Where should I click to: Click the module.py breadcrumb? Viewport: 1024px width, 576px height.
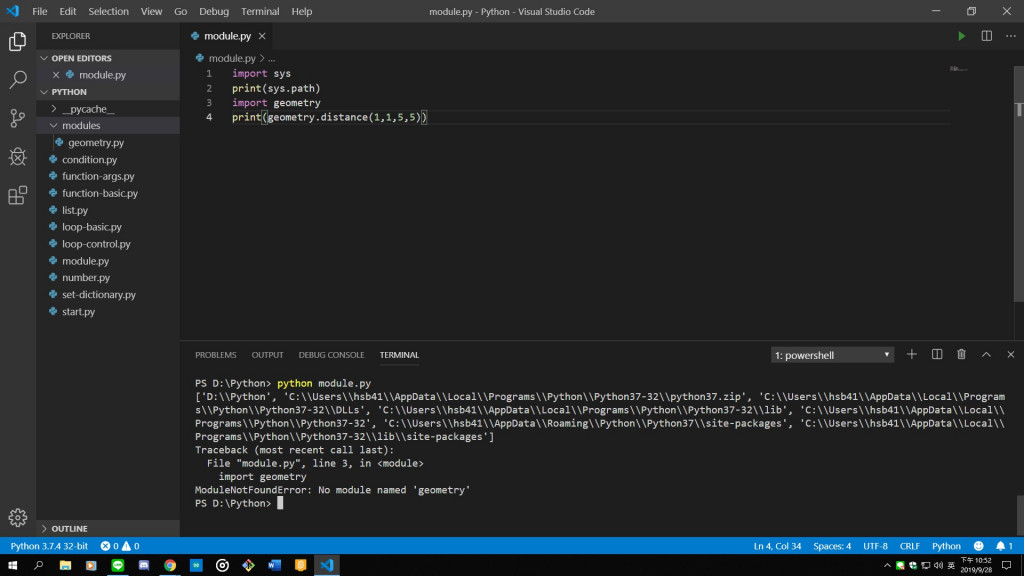pyautogui.click(x=232, y=58)
